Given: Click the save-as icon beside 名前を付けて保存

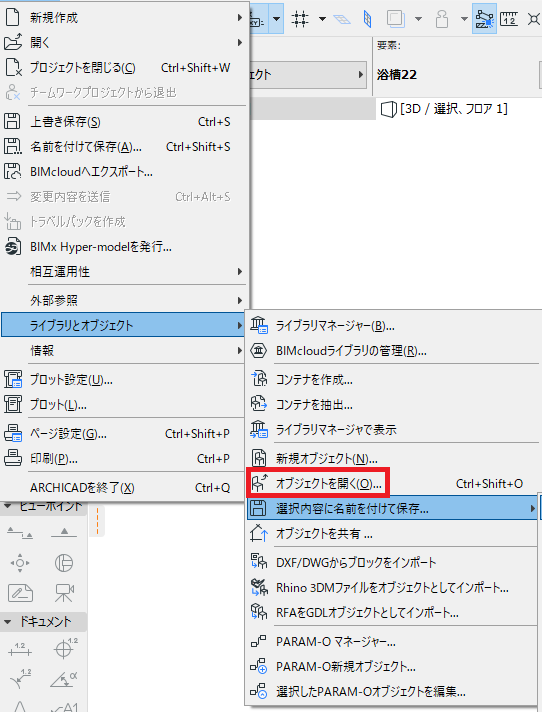Looking at the screenshot, I should tap(13, 146).
